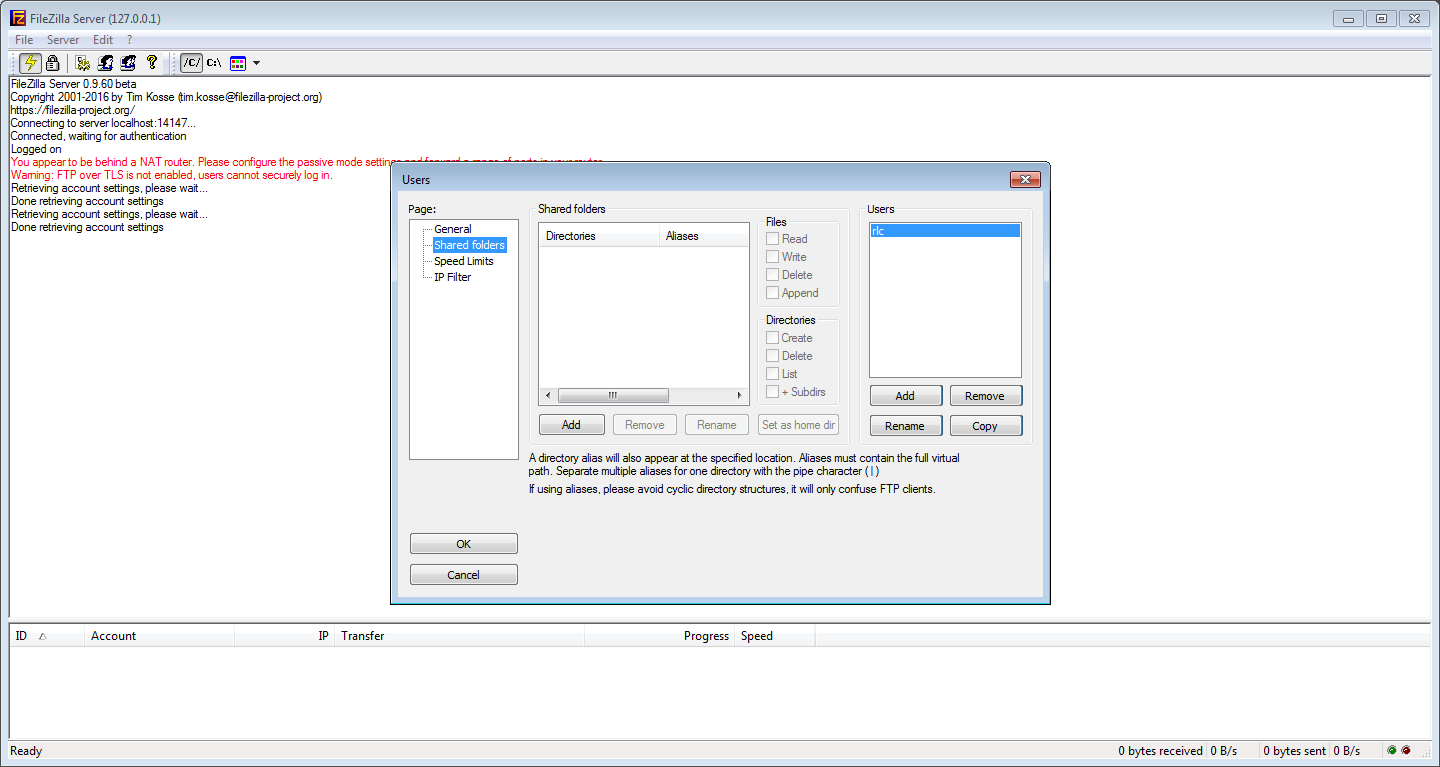Check the Directories List checkbox
This screenshot has width=1440, height=767.
pos(772,374)
